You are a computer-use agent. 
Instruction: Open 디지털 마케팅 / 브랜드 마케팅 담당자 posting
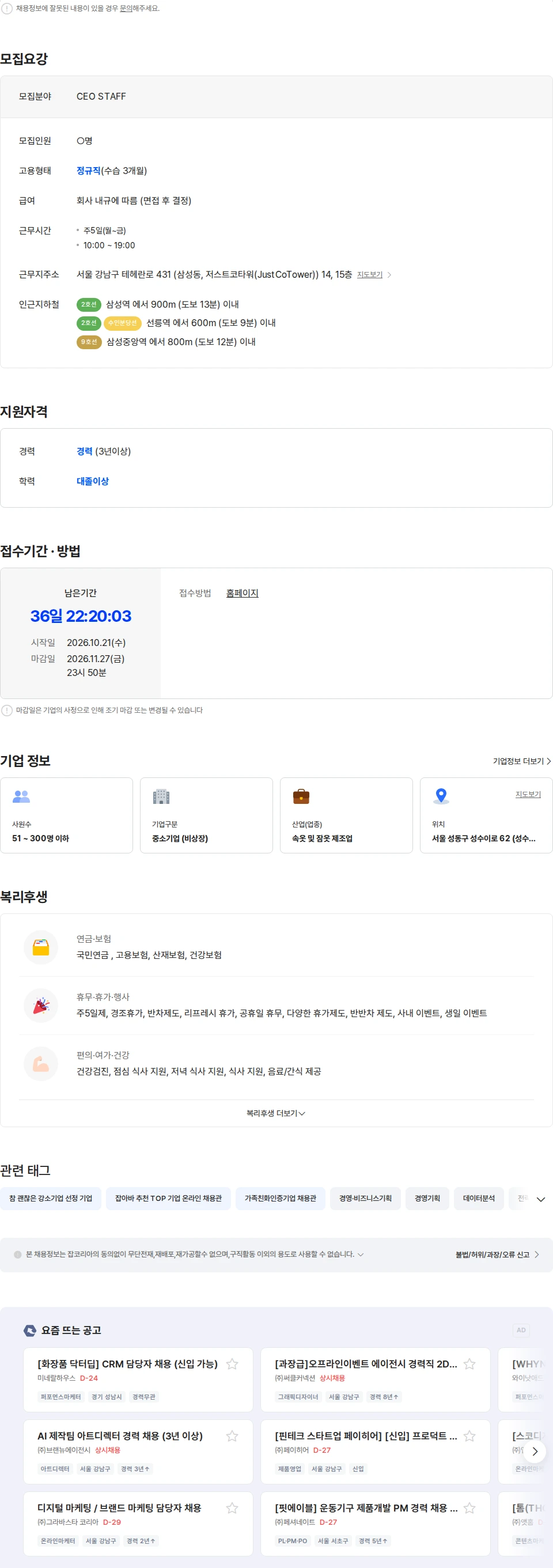pyautogui.click(x=119, y=1507)
